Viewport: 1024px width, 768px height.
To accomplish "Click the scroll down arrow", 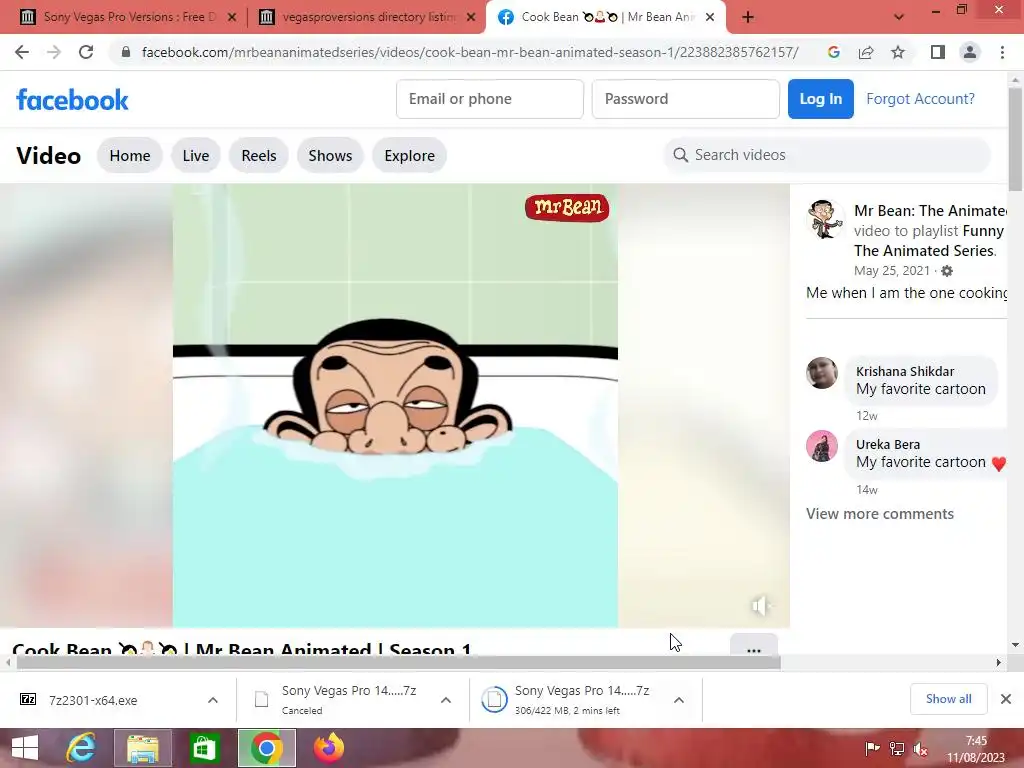I will point(1015,645).
